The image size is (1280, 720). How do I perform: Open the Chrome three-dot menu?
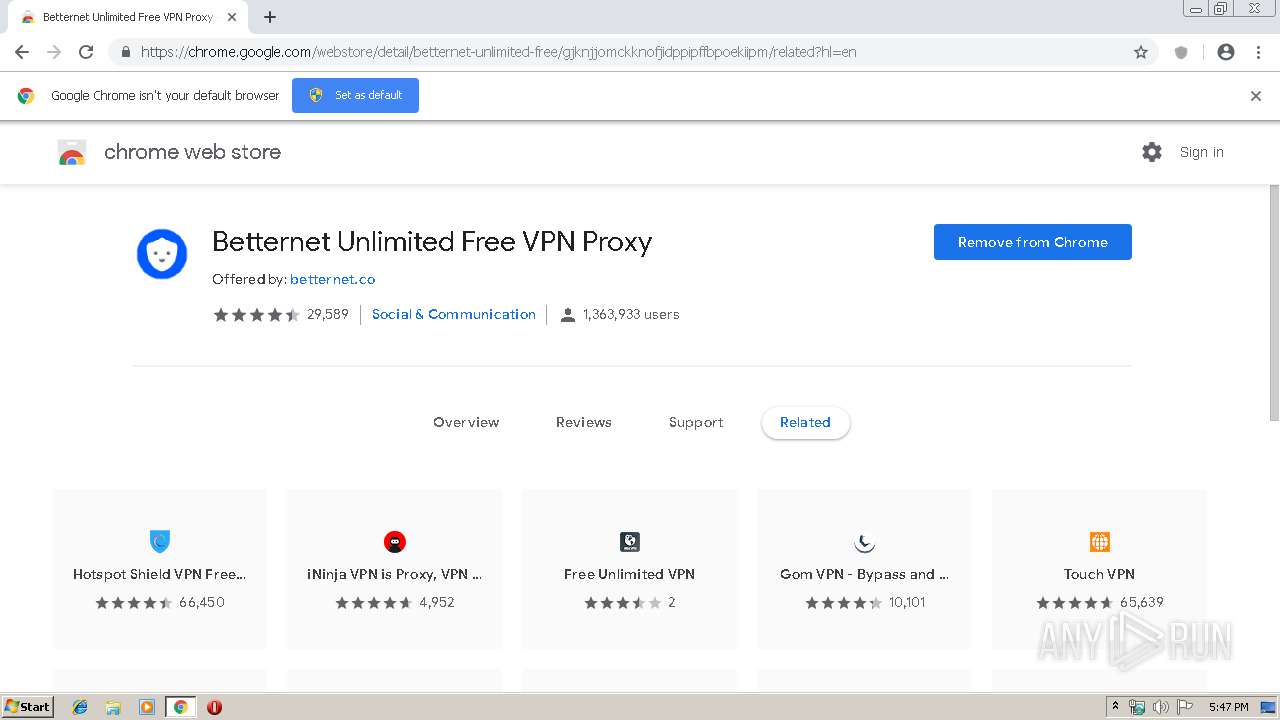click(x=1258, y=52)
